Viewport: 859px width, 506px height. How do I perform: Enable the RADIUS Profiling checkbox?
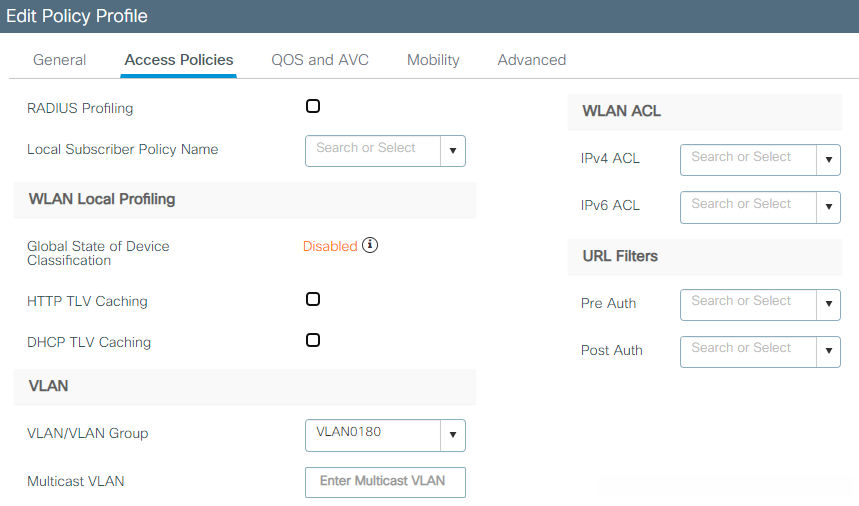313,107
